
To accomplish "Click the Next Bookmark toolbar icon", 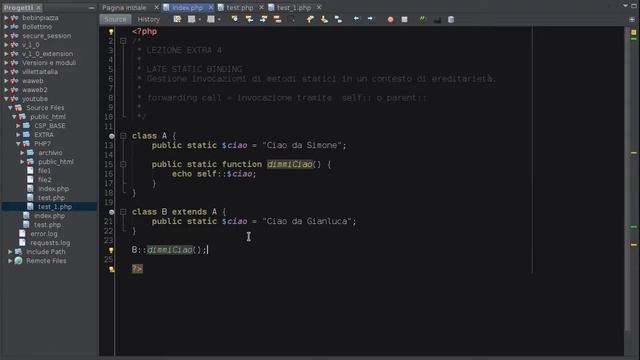I will click(x=324, y=19).
